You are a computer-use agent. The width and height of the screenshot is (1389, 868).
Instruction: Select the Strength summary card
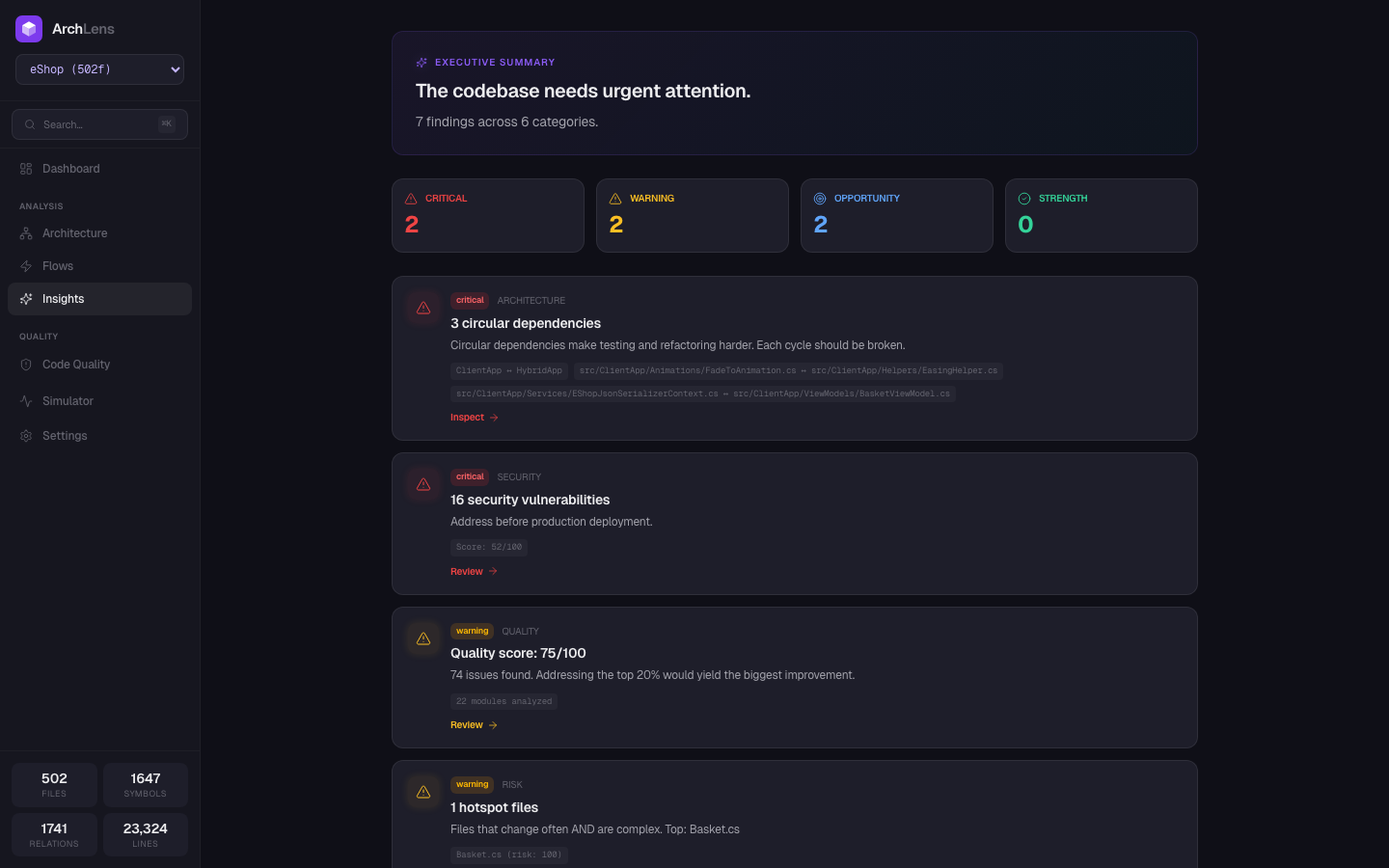tap(1102, 215)
